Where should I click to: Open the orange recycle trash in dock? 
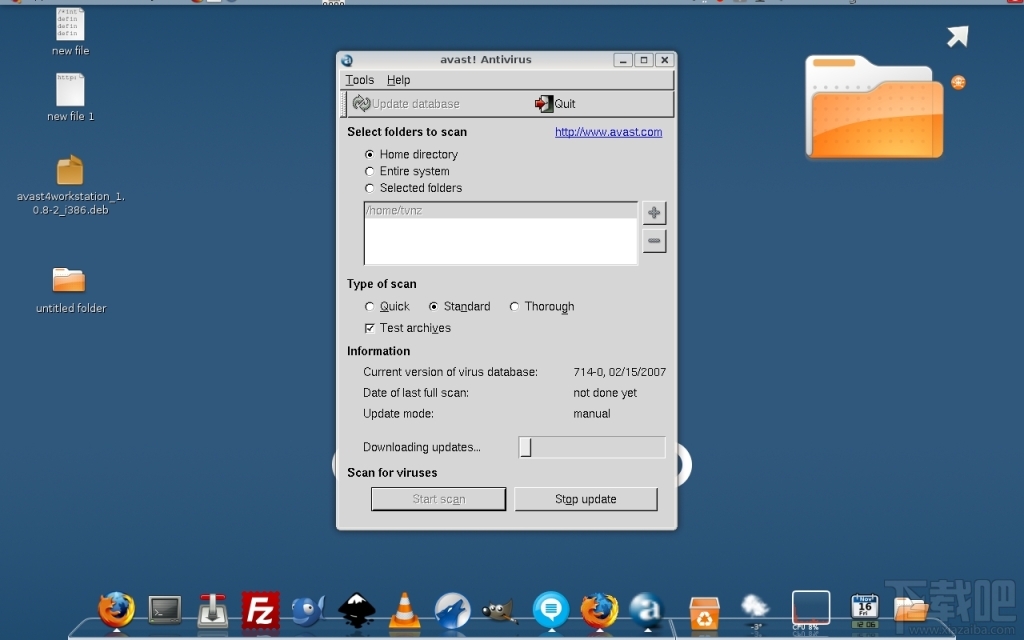click(x=705, y=613)
